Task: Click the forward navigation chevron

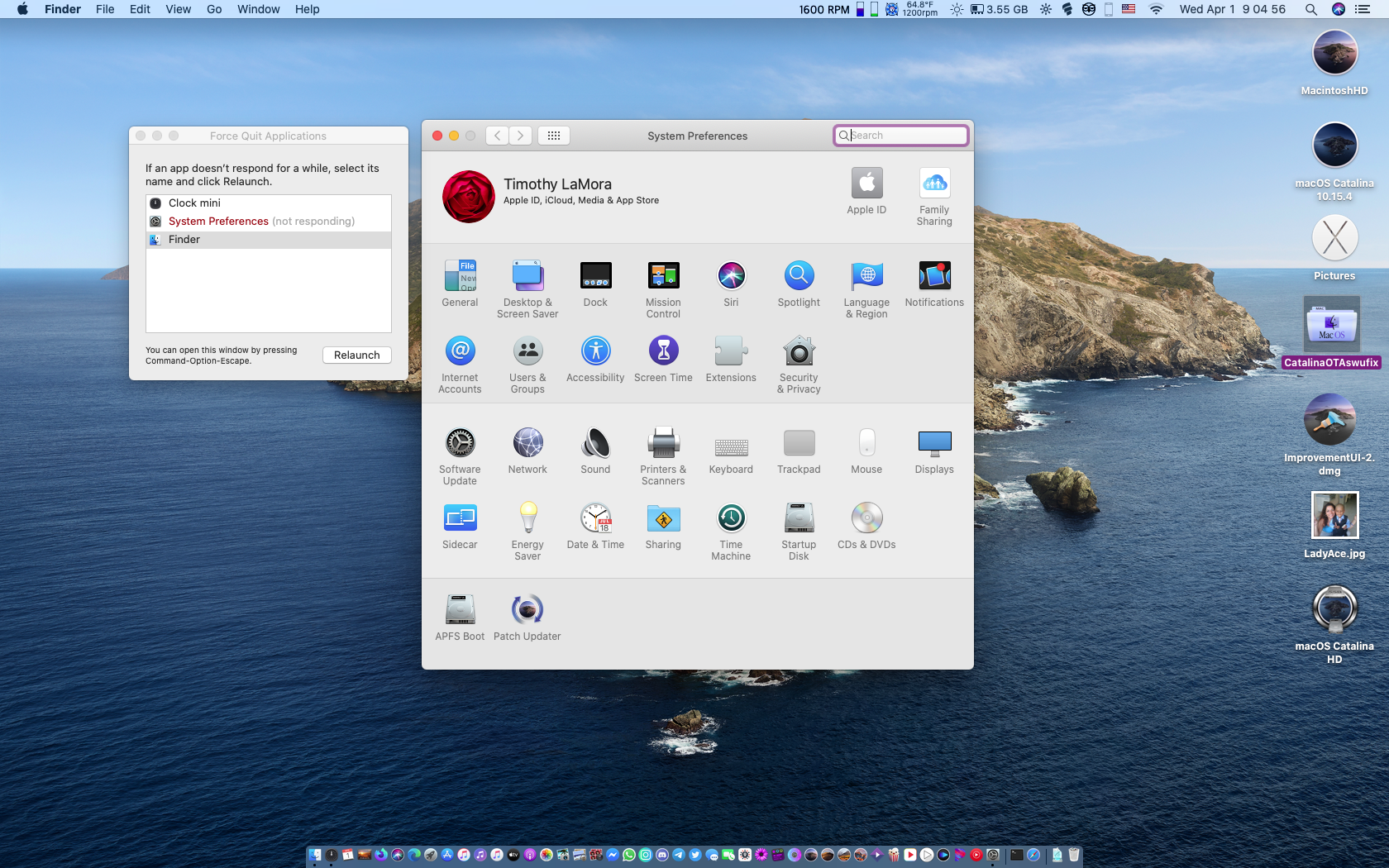Action: click(x=520, y=136)
